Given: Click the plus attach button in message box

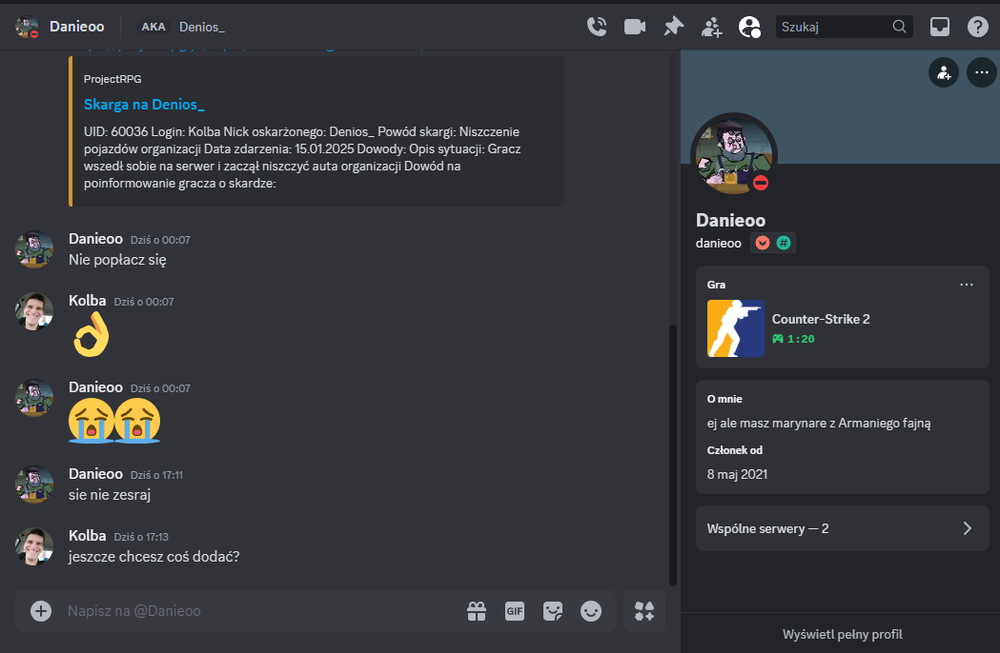Looking at the screenshot, I should point(41,611).
